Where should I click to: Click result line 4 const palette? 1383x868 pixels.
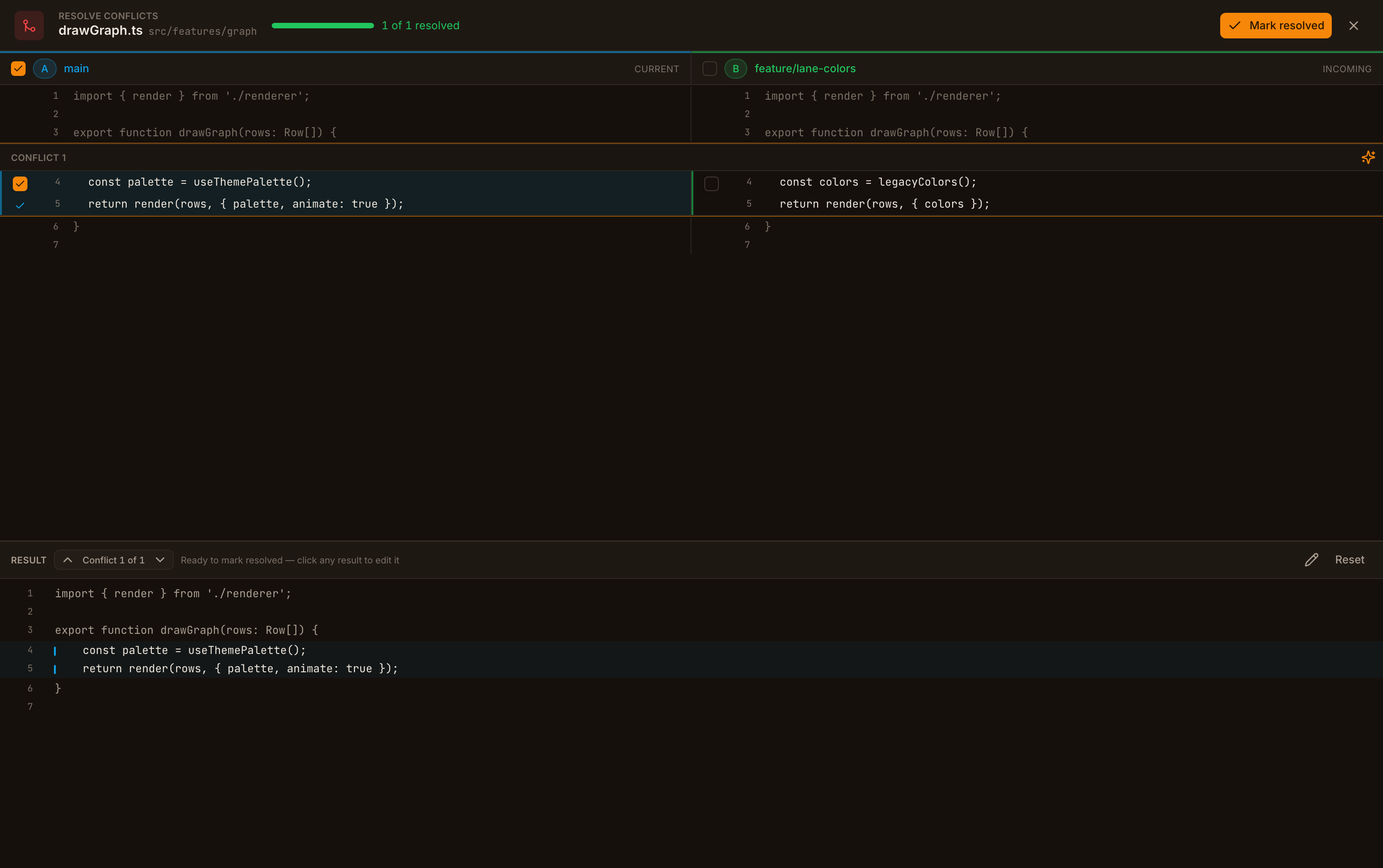[x=194, y=650]
